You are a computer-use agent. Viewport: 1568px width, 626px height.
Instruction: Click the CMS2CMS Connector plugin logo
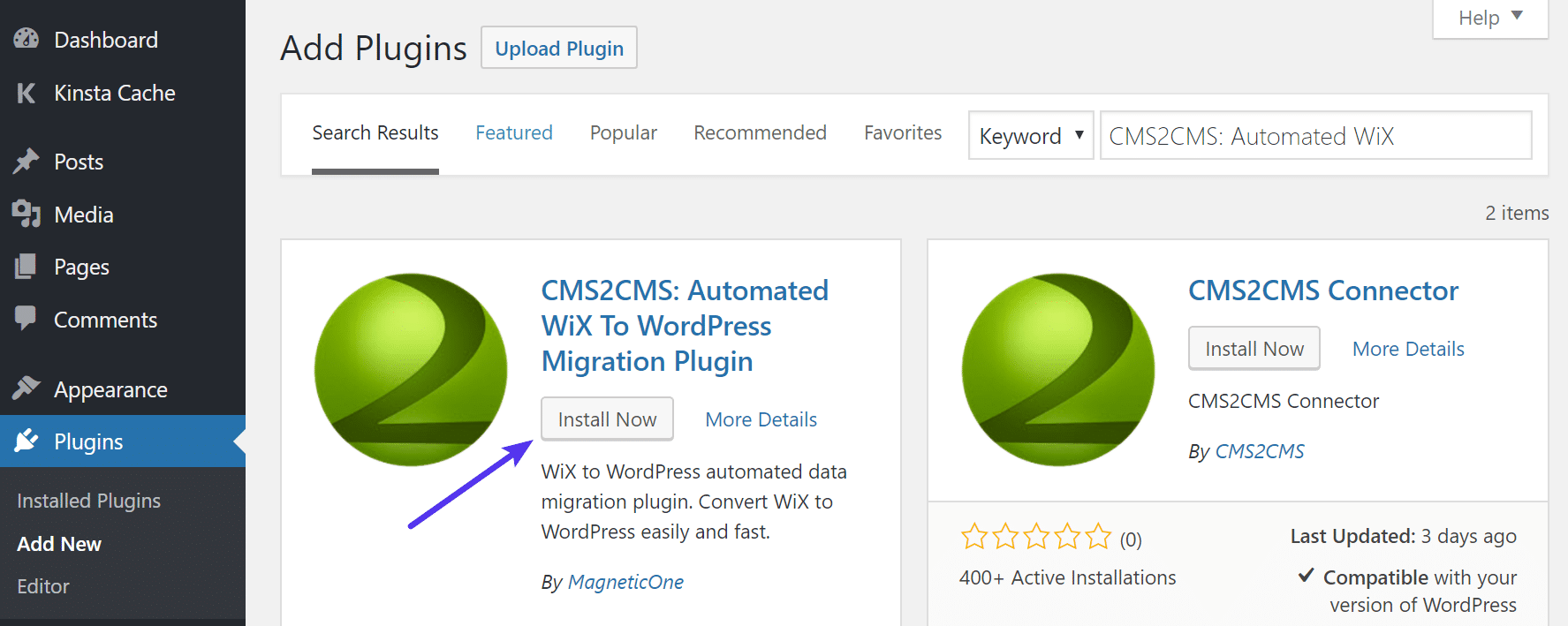point(1058,370)
